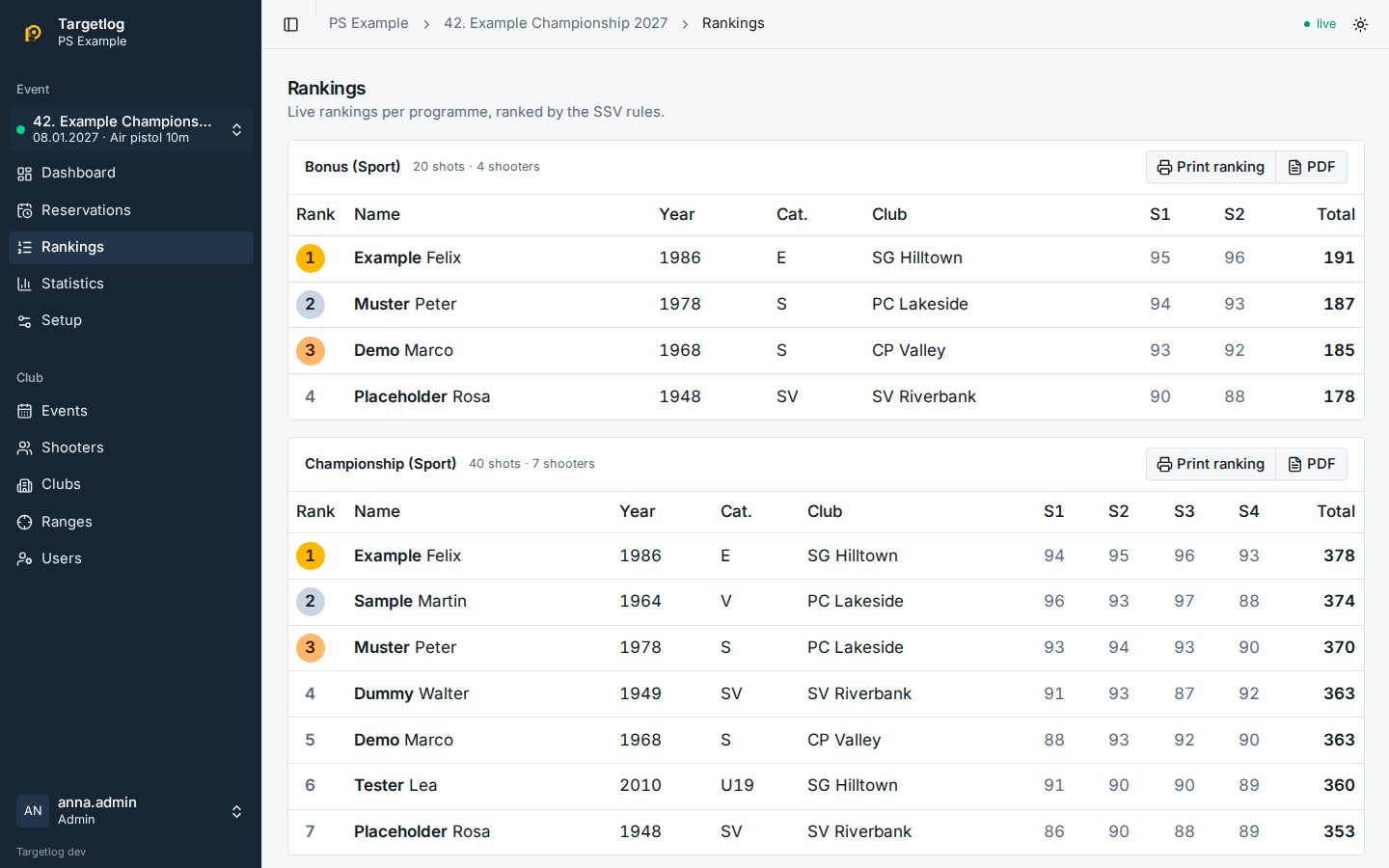Toggle the sidebar panel icon
This screenshot has height=868, width=1389.
[290, 24]
